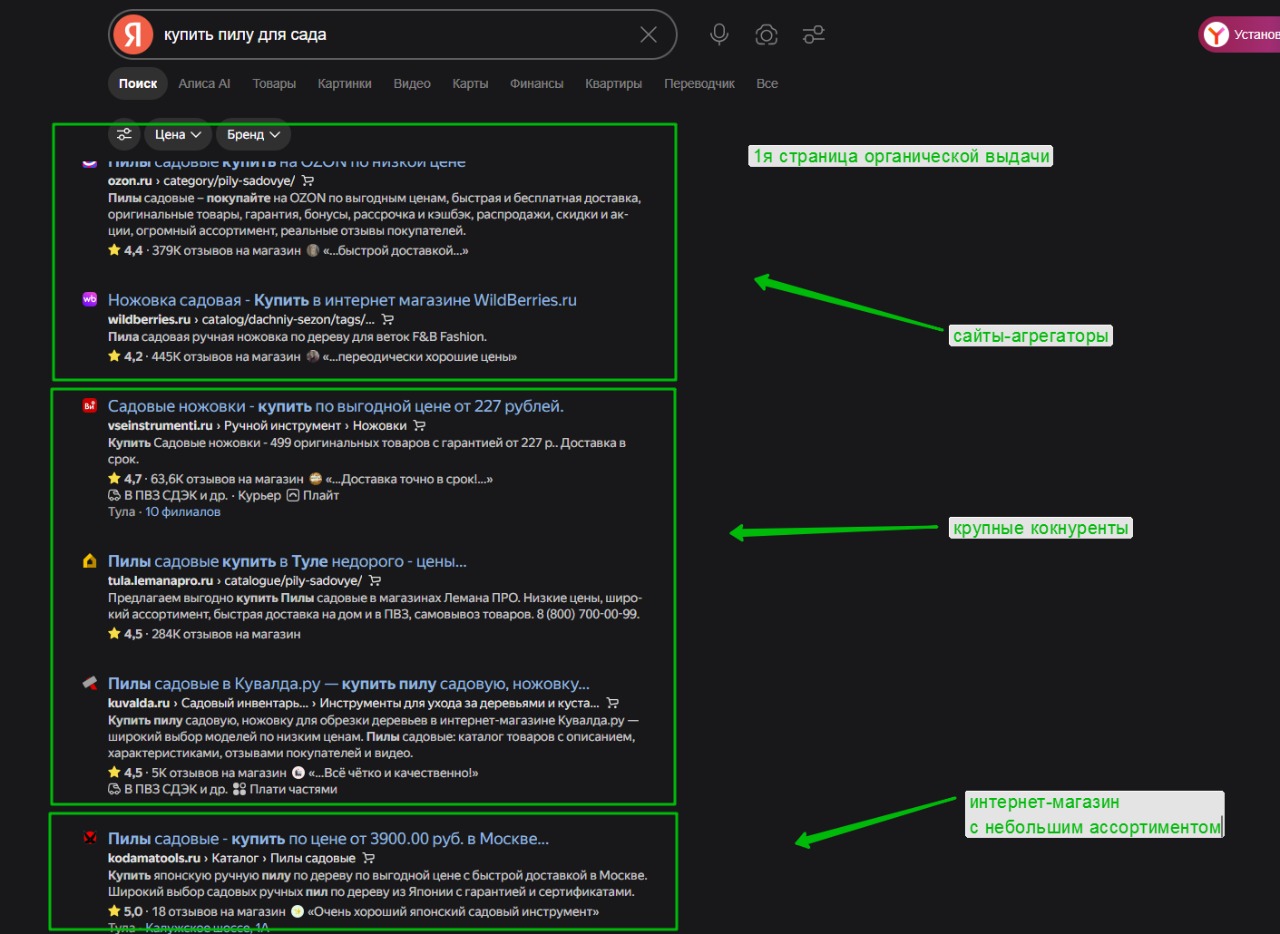Click the cart icon after Ножовки breadcrumb

[420, 426]
